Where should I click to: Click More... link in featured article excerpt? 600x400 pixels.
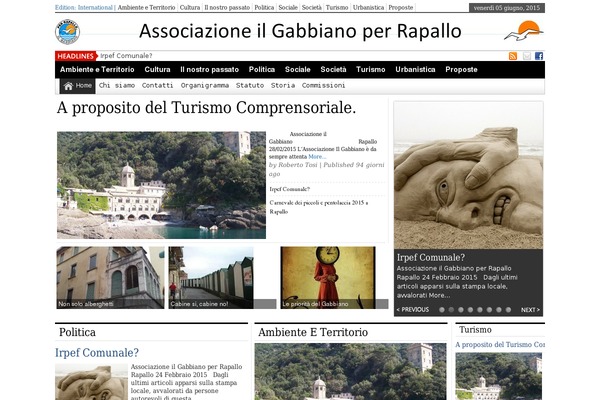pos(317,157)
